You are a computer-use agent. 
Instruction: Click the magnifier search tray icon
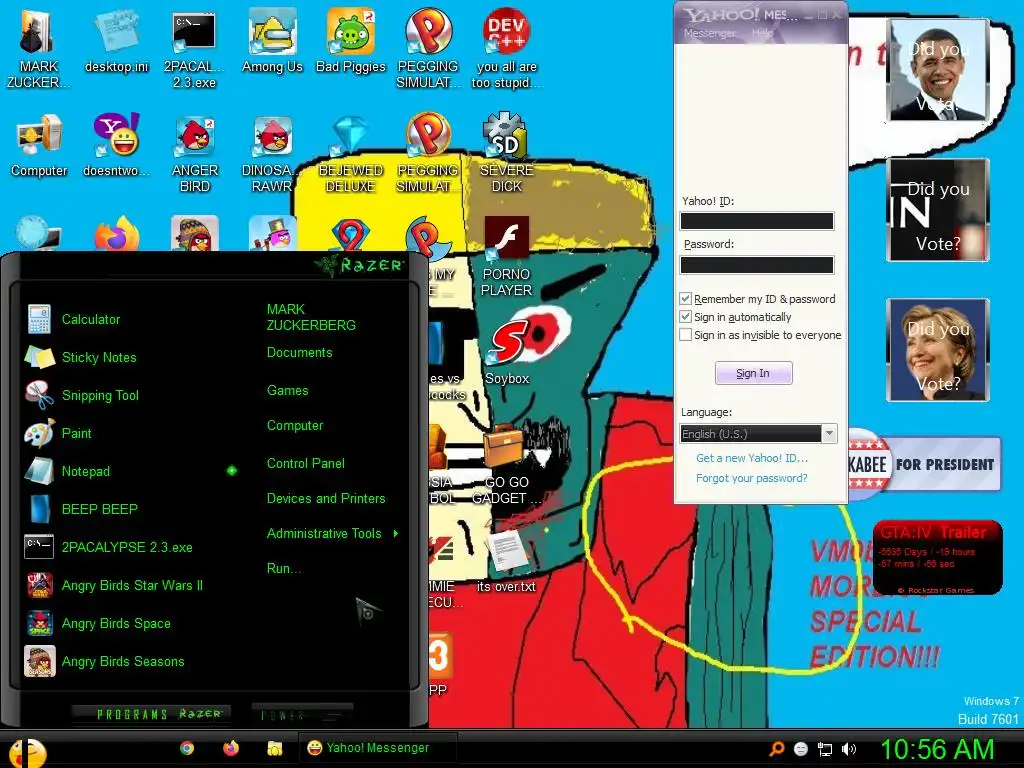(x=777, y=749)
